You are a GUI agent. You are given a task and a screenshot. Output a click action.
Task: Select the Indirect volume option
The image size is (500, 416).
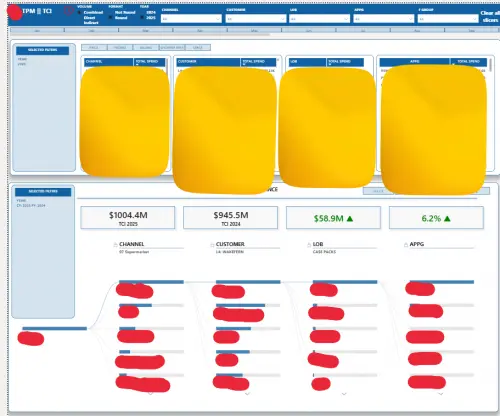[x=91, y=23]
